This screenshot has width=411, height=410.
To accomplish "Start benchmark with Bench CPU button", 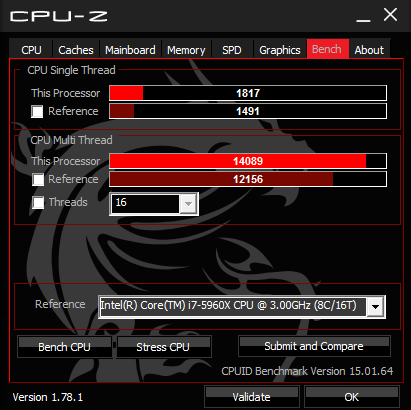I will 64,347.
